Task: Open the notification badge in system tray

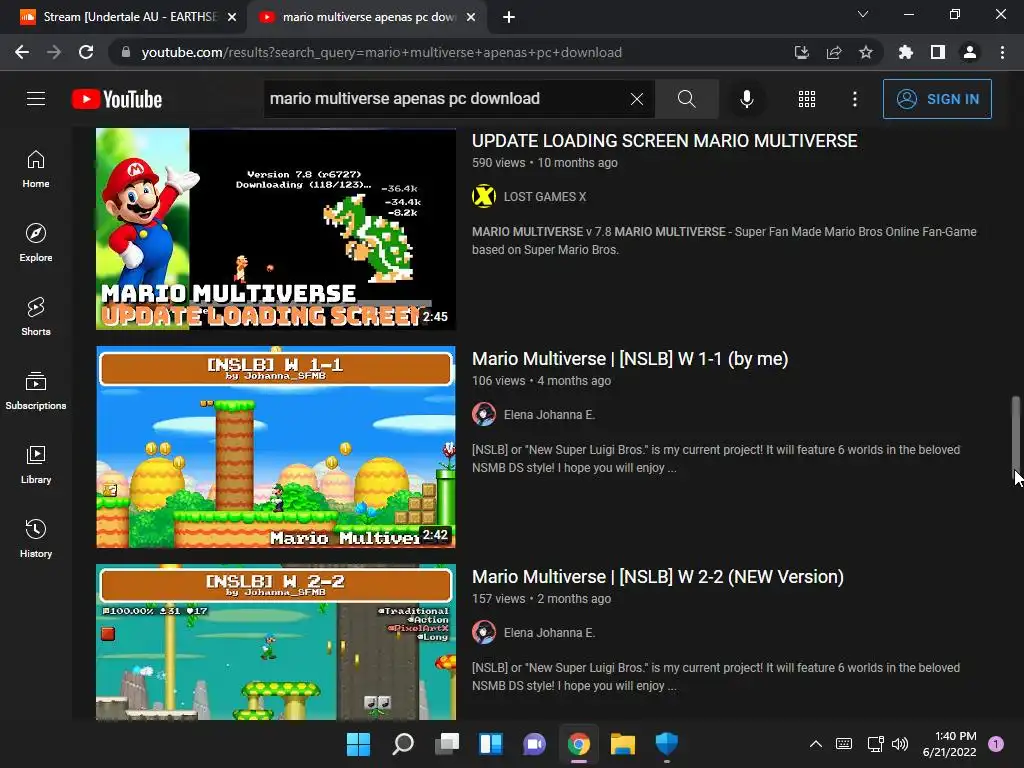Action: 996,744
